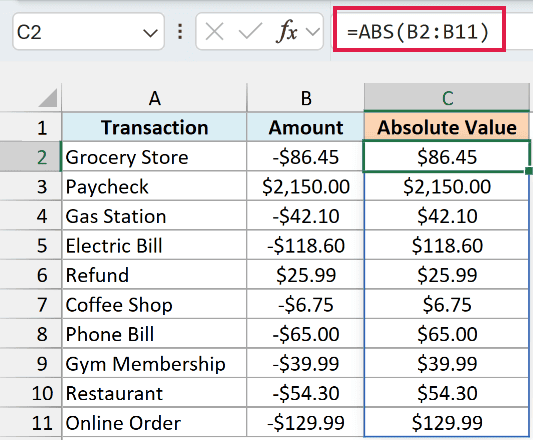Click the Name Box showing C2
Viewport: 533px width, 440px height.
[88, 32]
